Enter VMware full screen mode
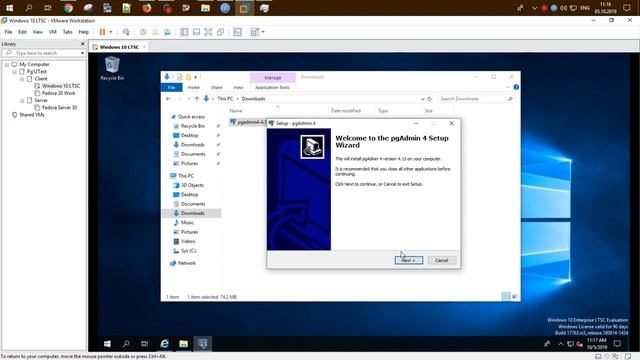The height and width of the screenshot is (360, 640). pyautogui.click(x=208, y=32)
